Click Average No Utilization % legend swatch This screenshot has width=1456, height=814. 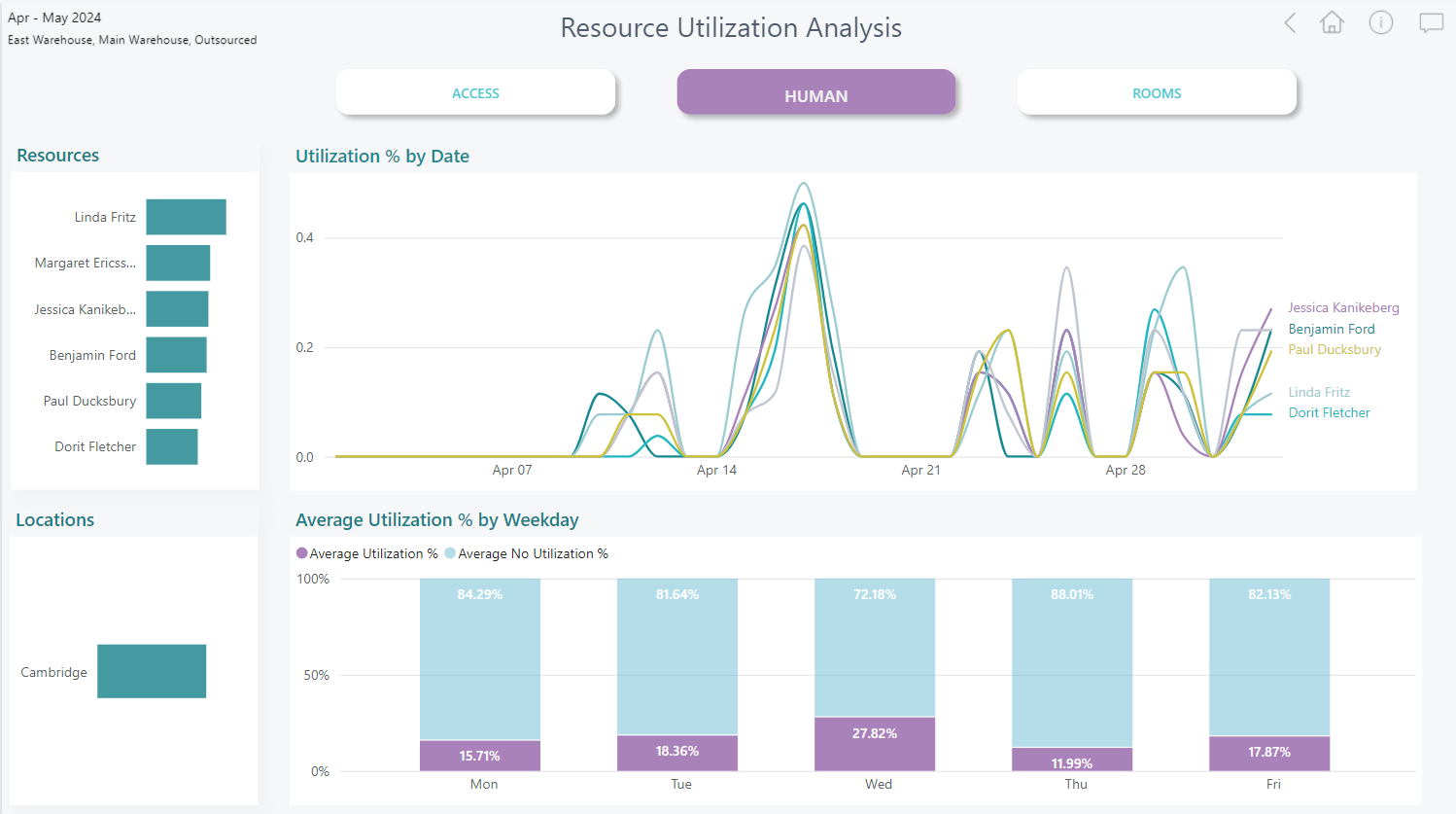(x=450, y=553)
